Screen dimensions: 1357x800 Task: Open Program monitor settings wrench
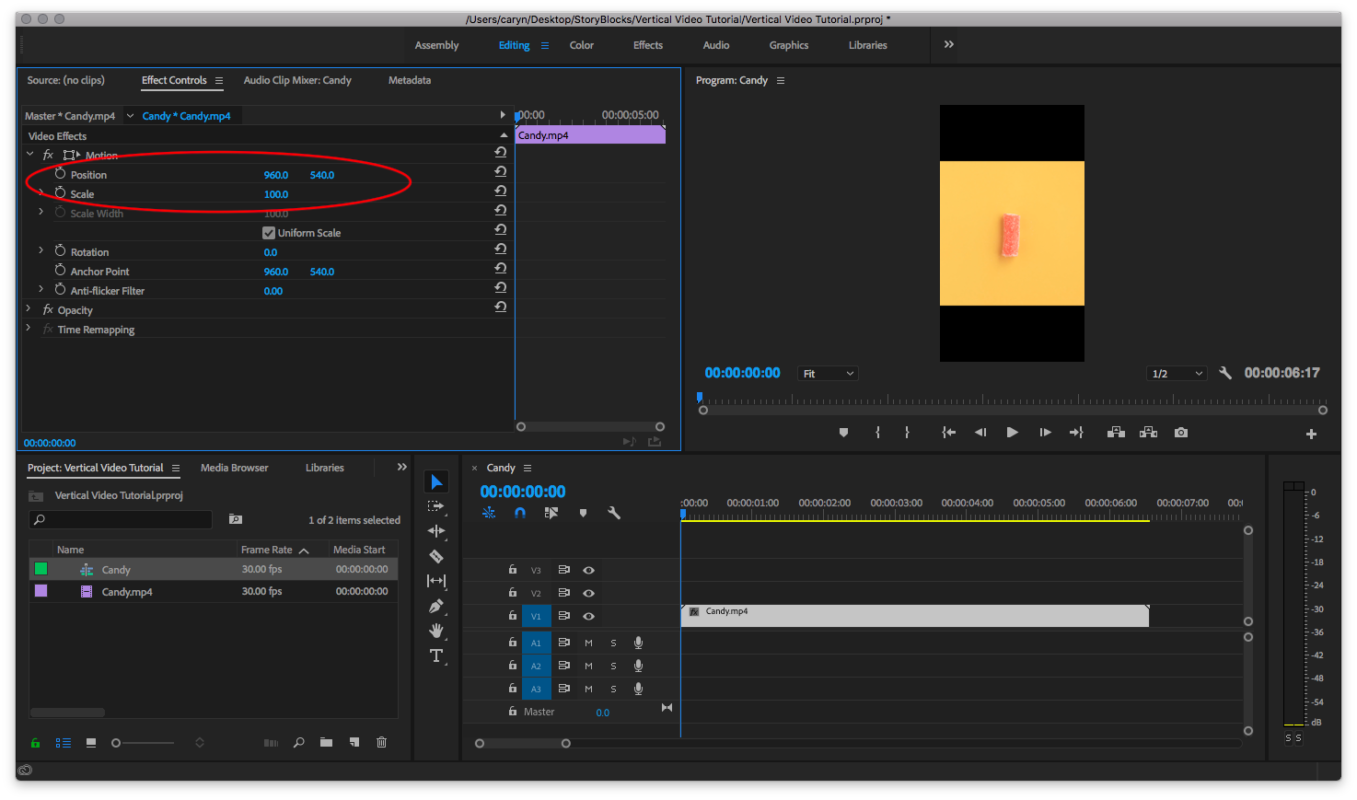[1226, 373]
